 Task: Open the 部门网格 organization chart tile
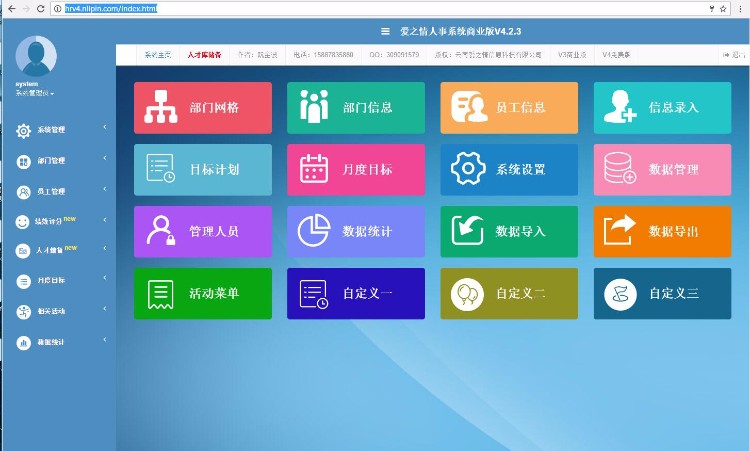click(x=203, y=107)
